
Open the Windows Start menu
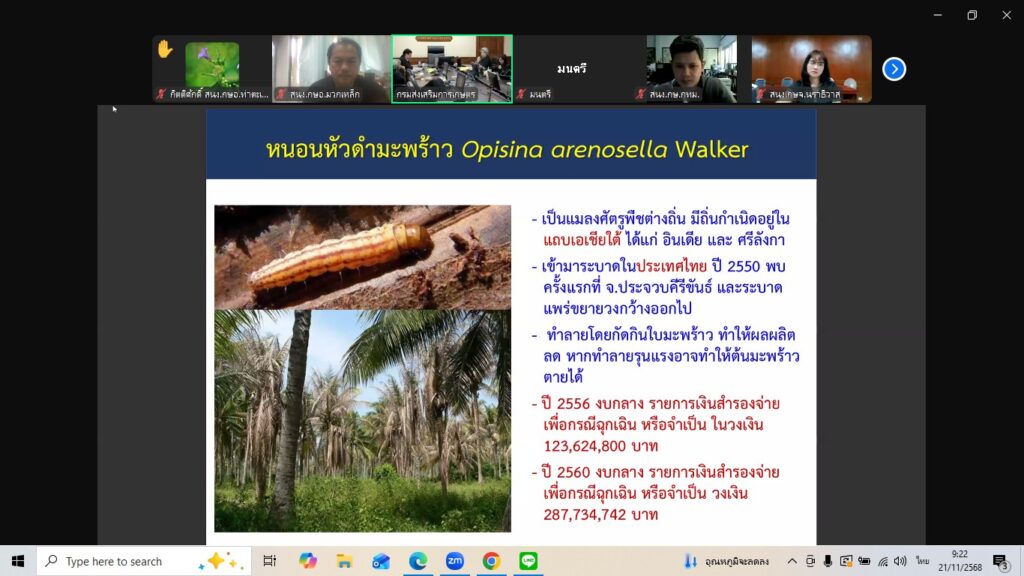(x=17, y=561)
